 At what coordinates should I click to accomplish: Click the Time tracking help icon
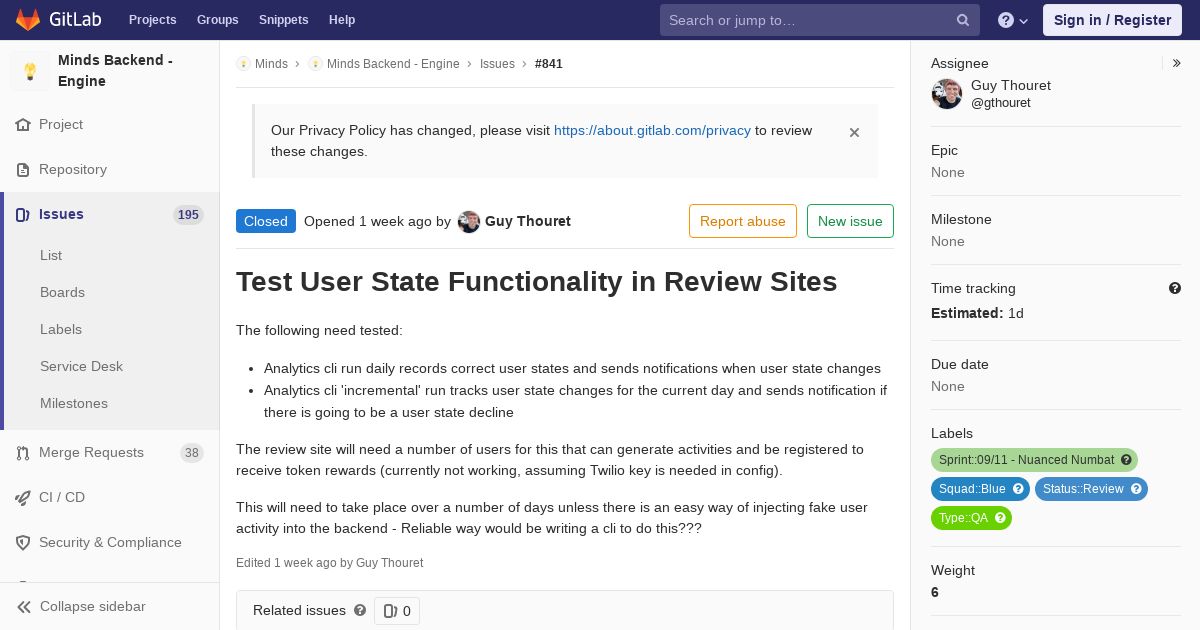tap(1175, 288)
